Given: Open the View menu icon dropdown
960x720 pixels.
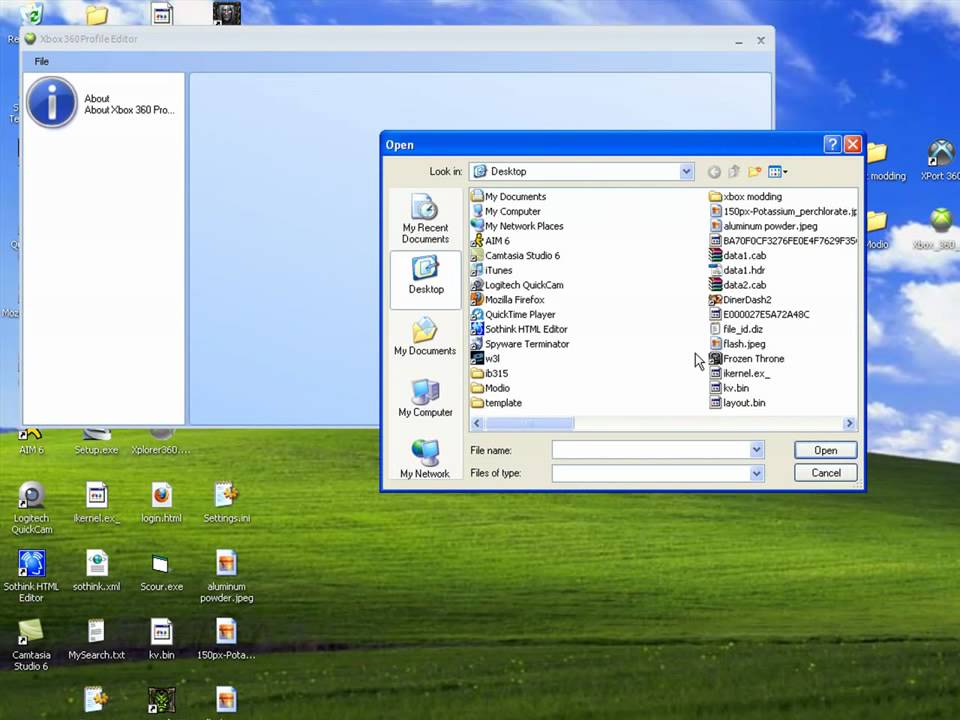Looking at the screenshot, I should click(778, 172).
